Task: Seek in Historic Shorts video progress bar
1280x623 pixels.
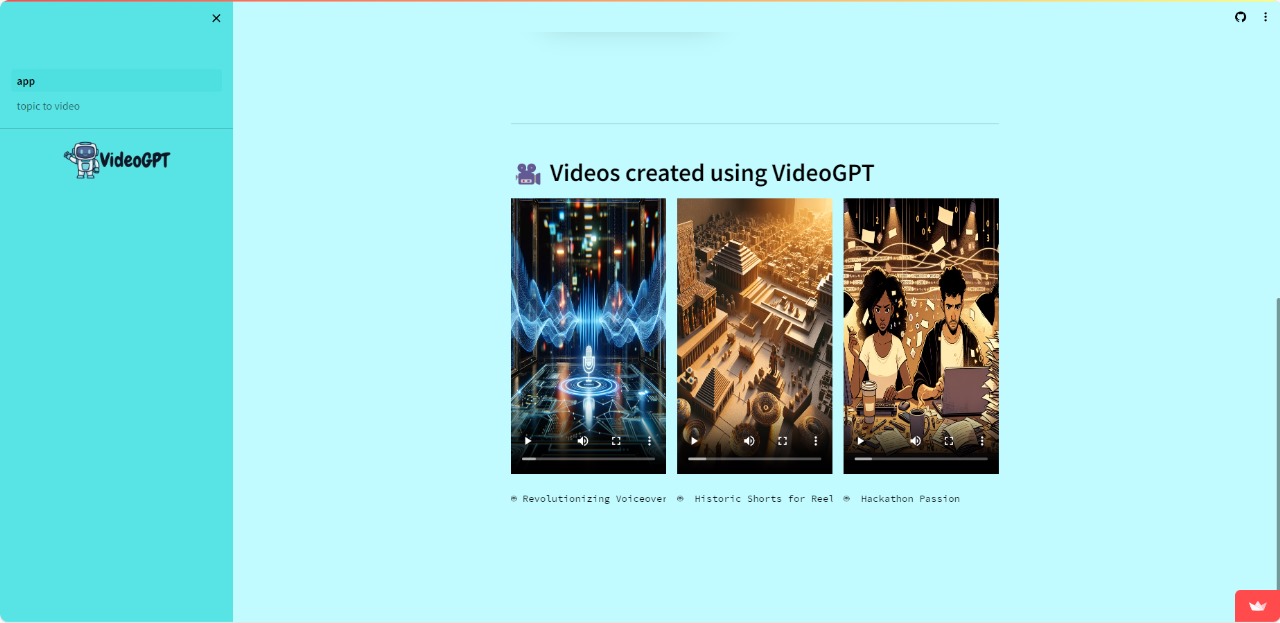Action: click(x=754, y=459)
